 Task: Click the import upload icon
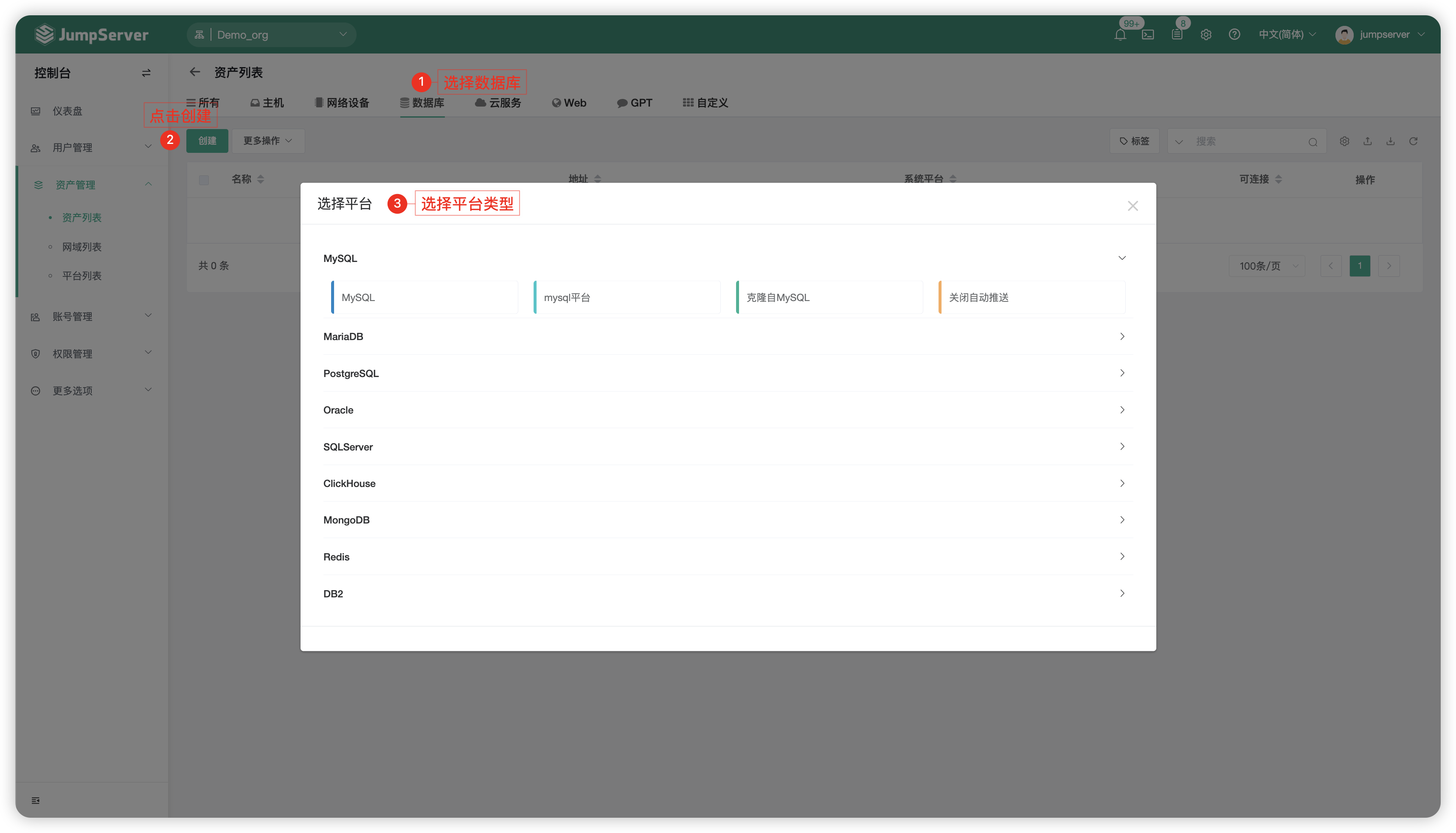click(1367, 141)
